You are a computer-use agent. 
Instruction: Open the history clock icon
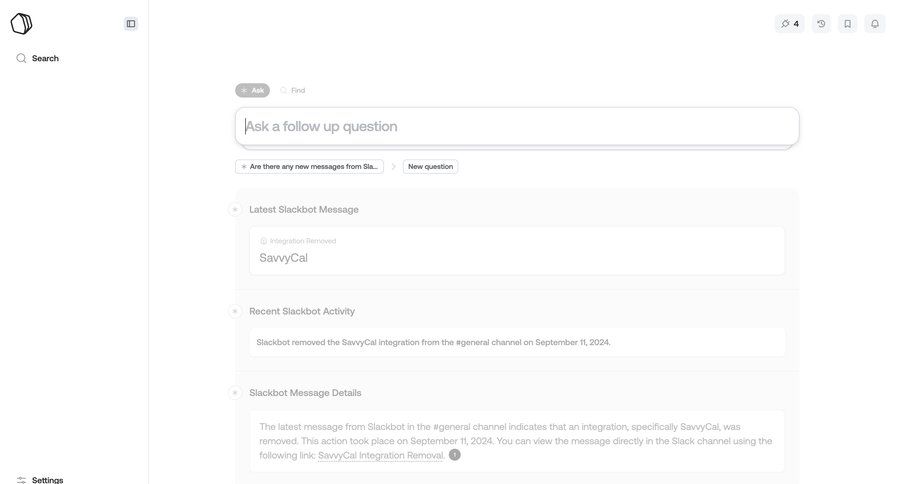click(x=821, y=24)
